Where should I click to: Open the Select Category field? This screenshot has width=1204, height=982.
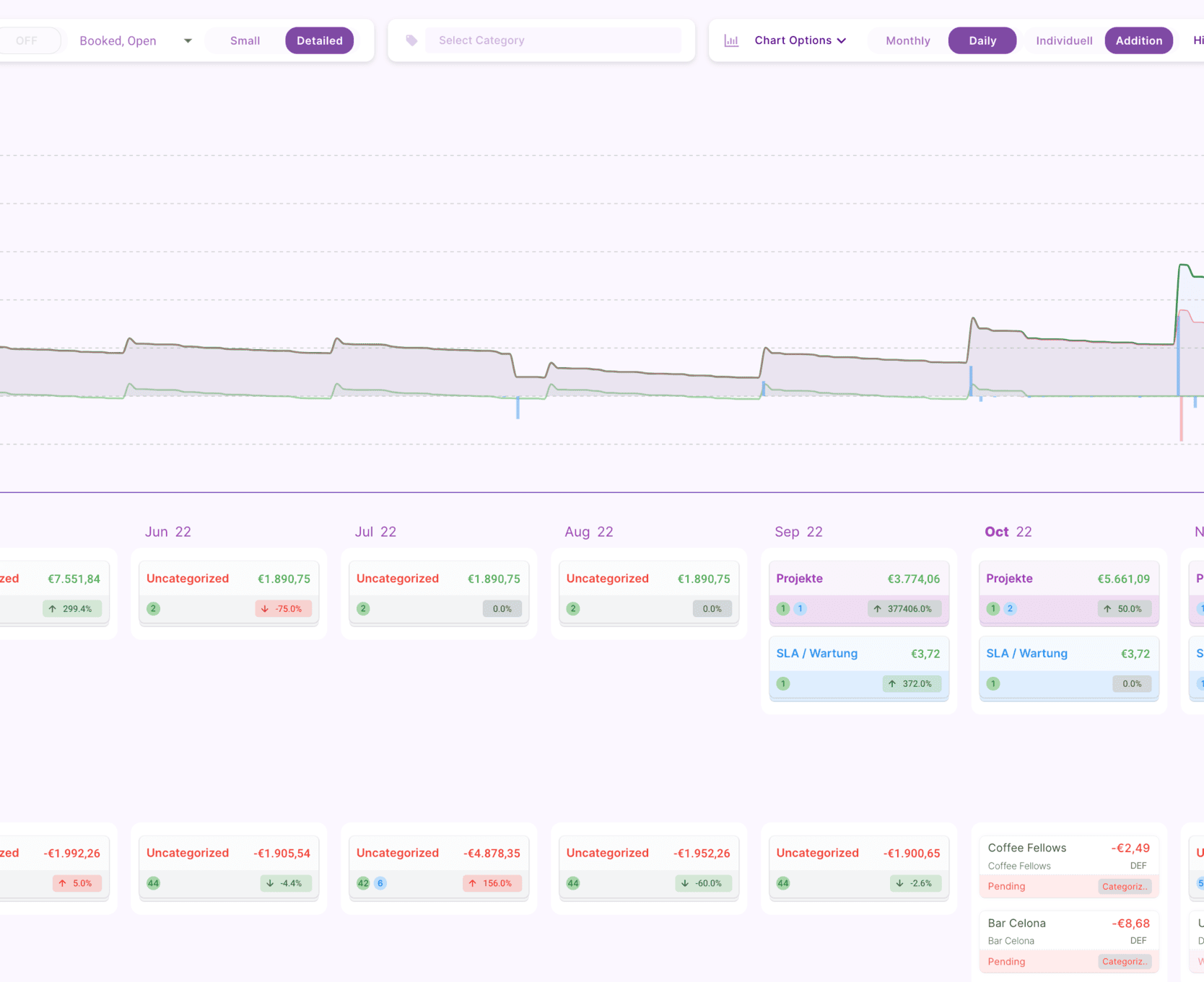(x=552, y=40)
